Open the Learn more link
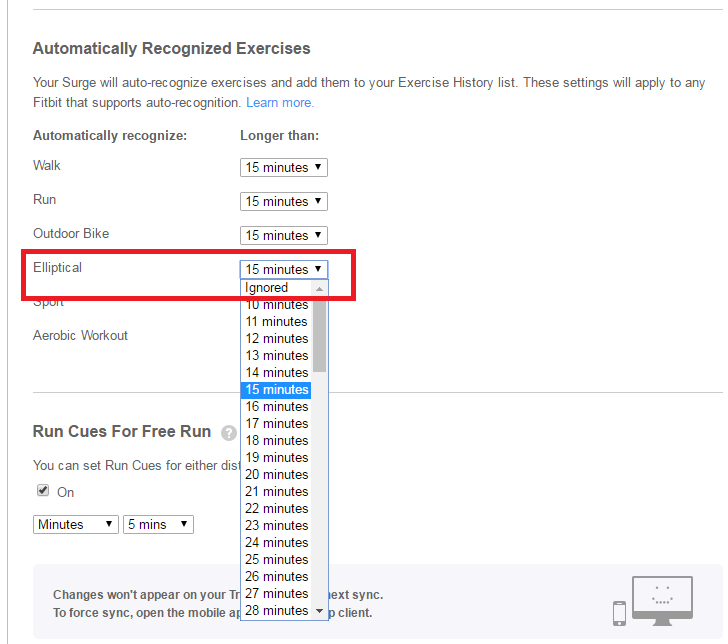The height and width of the screenshot is (644, 728). (280, 102)
